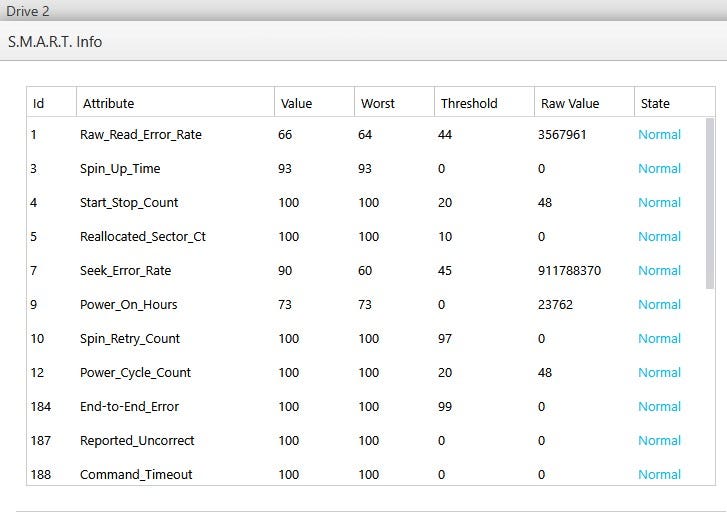Click the Command_Timeout attribute

point(136,475)
